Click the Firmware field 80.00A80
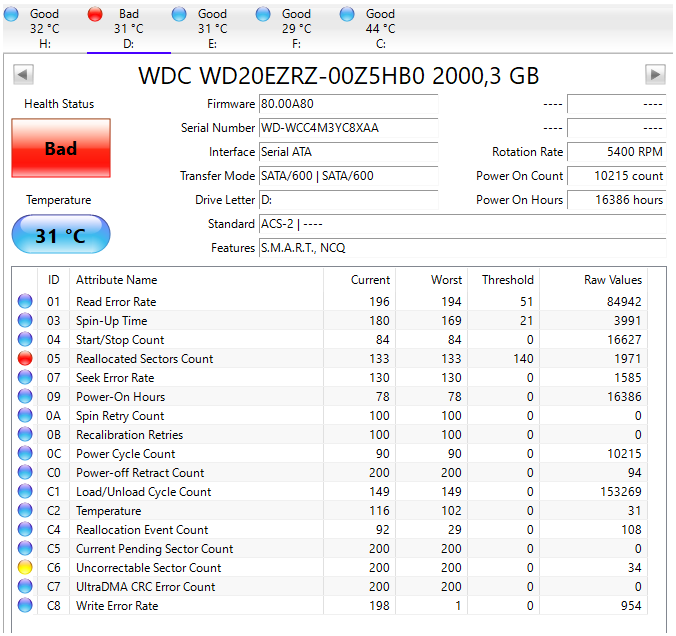The height and width of the screenshot is (636, 676). pyautogui.click(x=348, y=104)
